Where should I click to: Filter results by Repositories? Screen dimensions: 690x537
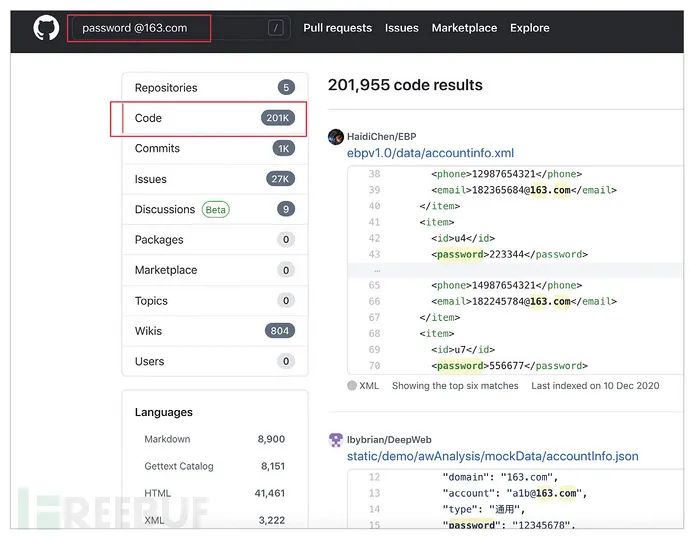pos(166,88)
